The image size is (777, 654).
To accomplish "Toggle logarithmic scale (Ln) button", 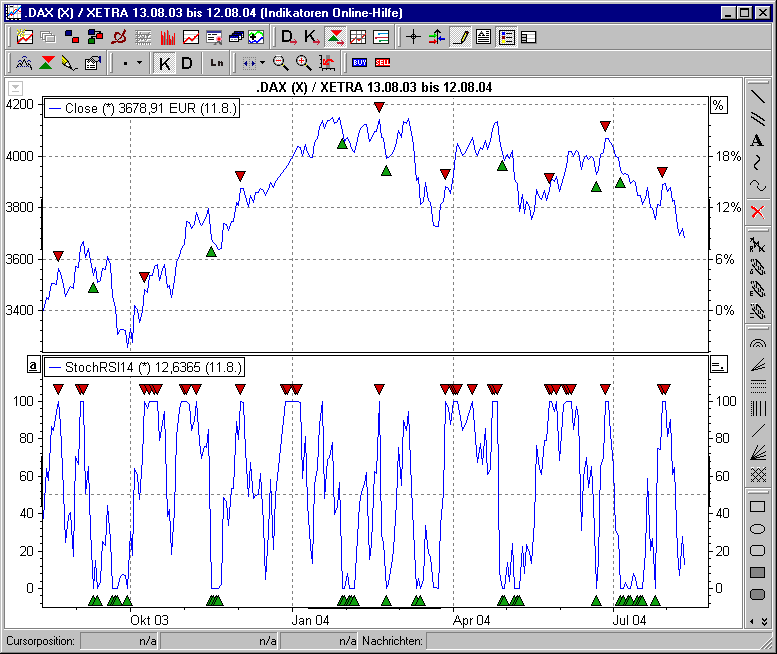I will (x=217, y=63).
